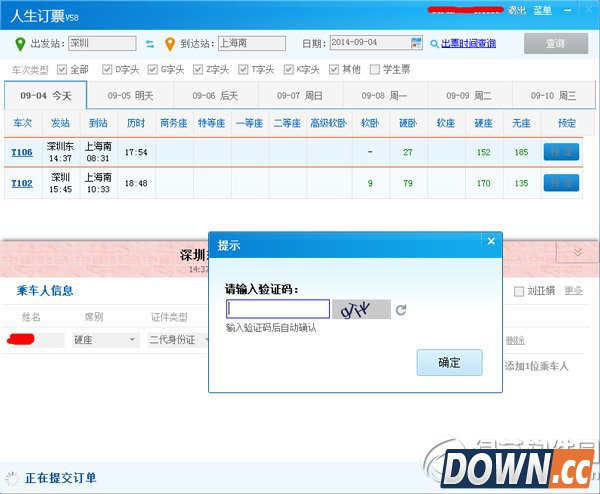Click the swap stations arrows icon
Viewport: 600px width, 494px height.
click(x=150, y=44)
